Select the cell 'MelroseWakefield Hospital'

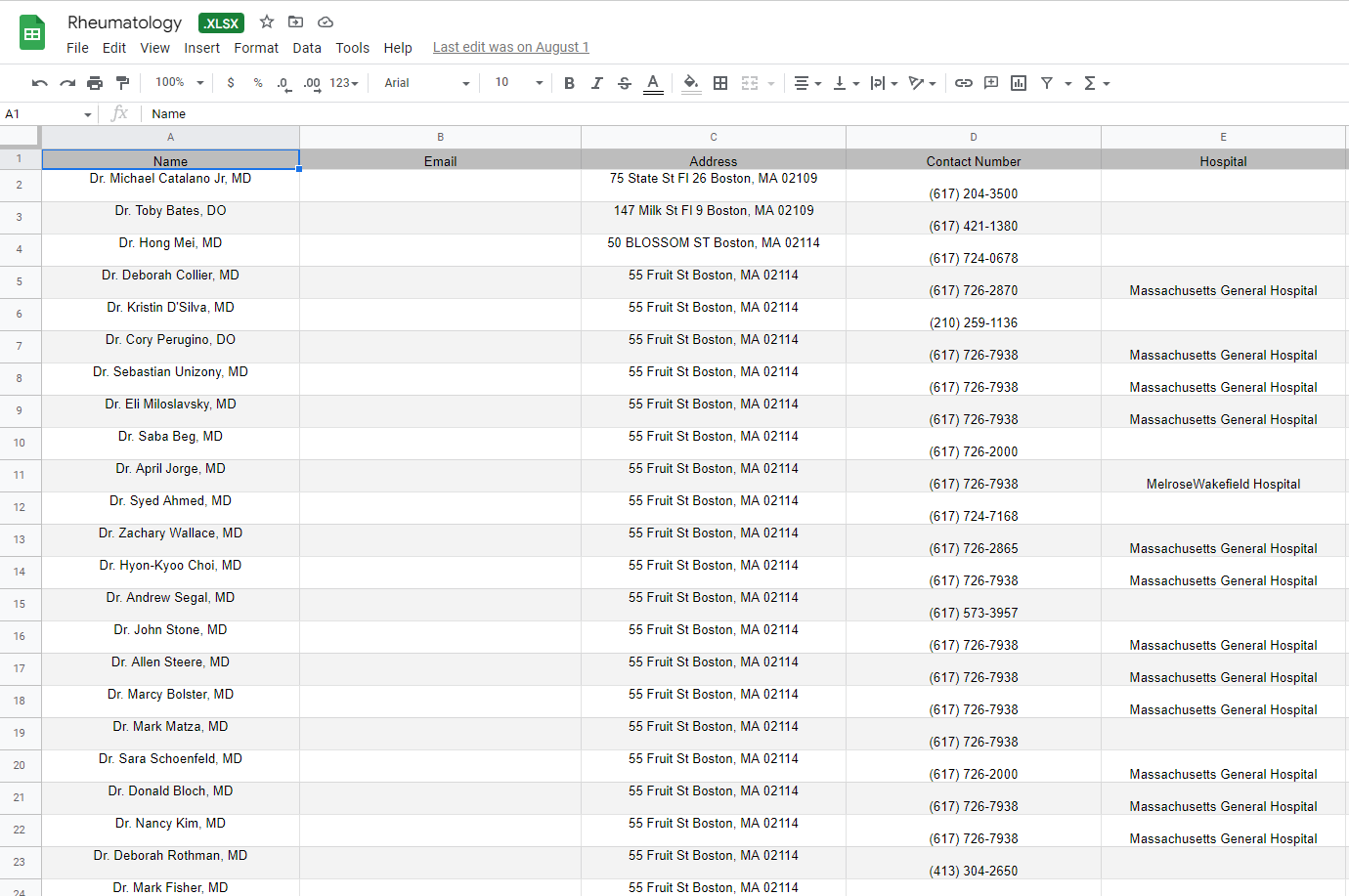point(1223,476)
